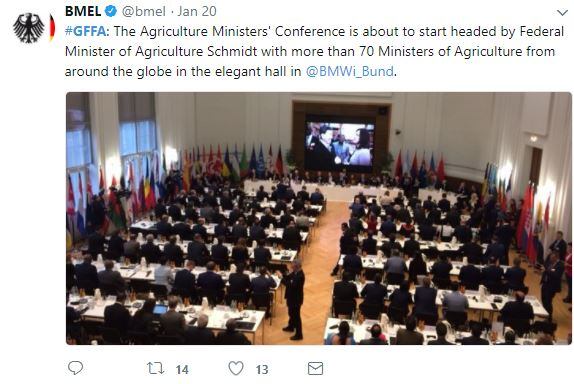The height and width of the screenshot is (384, 574).
Task: Open the BMEL eagle profile avatar
Action: point(29,28)
